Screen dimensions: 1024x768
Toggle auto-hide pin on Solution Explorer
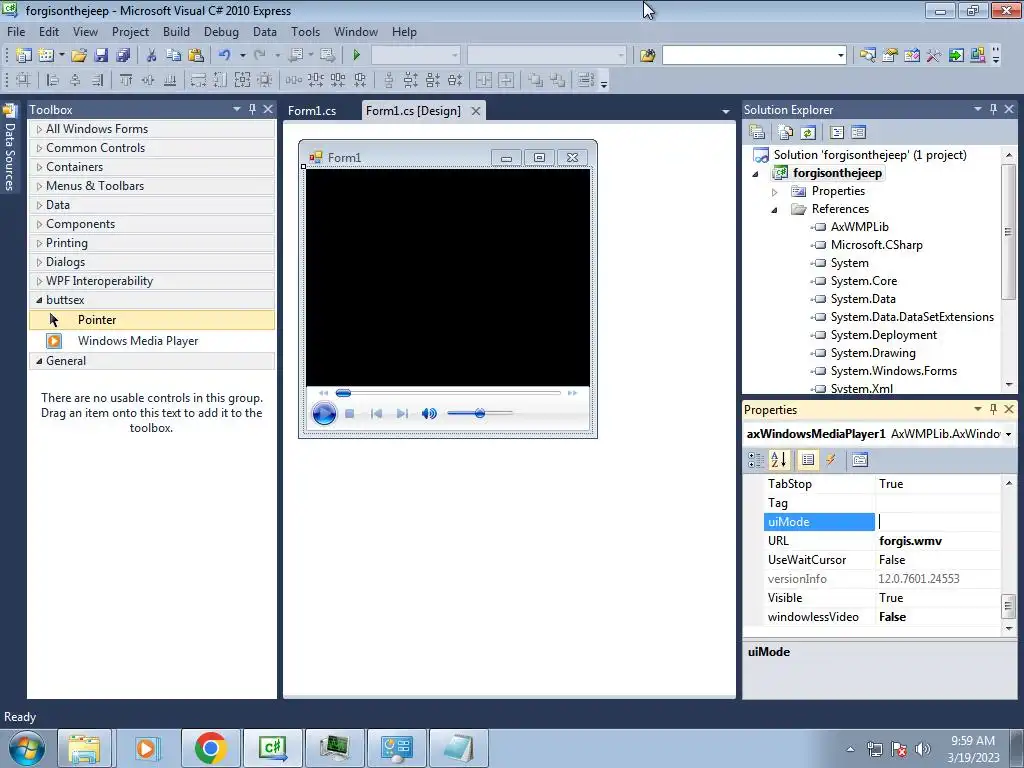pyautogui.click(x=993, y=109)
